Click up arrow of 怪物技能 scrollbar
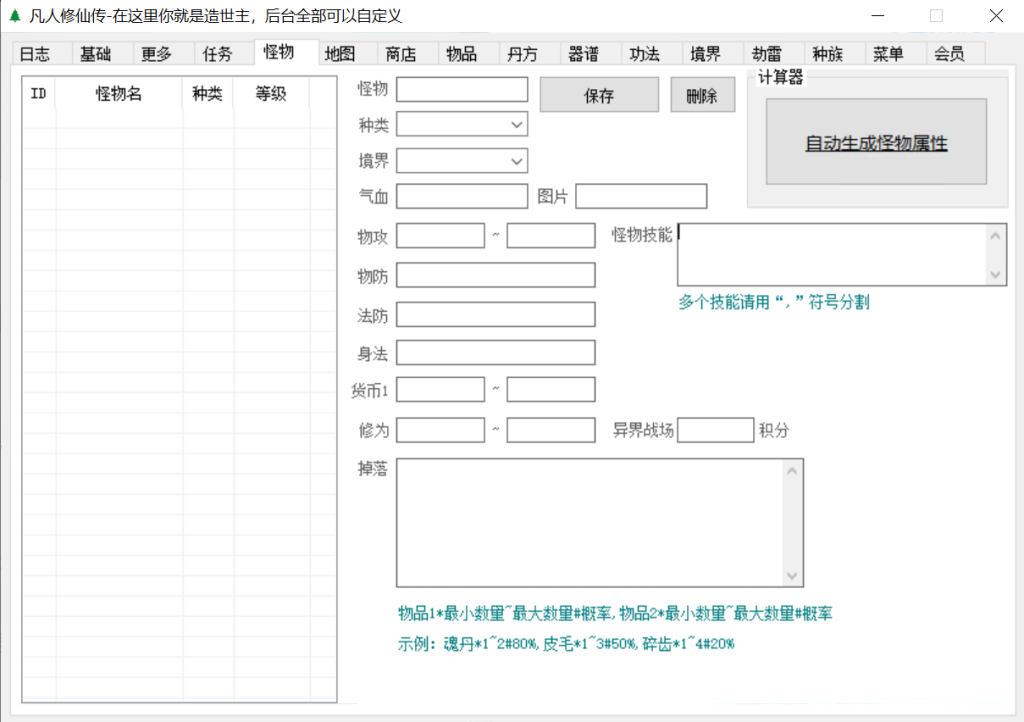The height and width of the screenshot is (722, 1024). tap(996, 236)
